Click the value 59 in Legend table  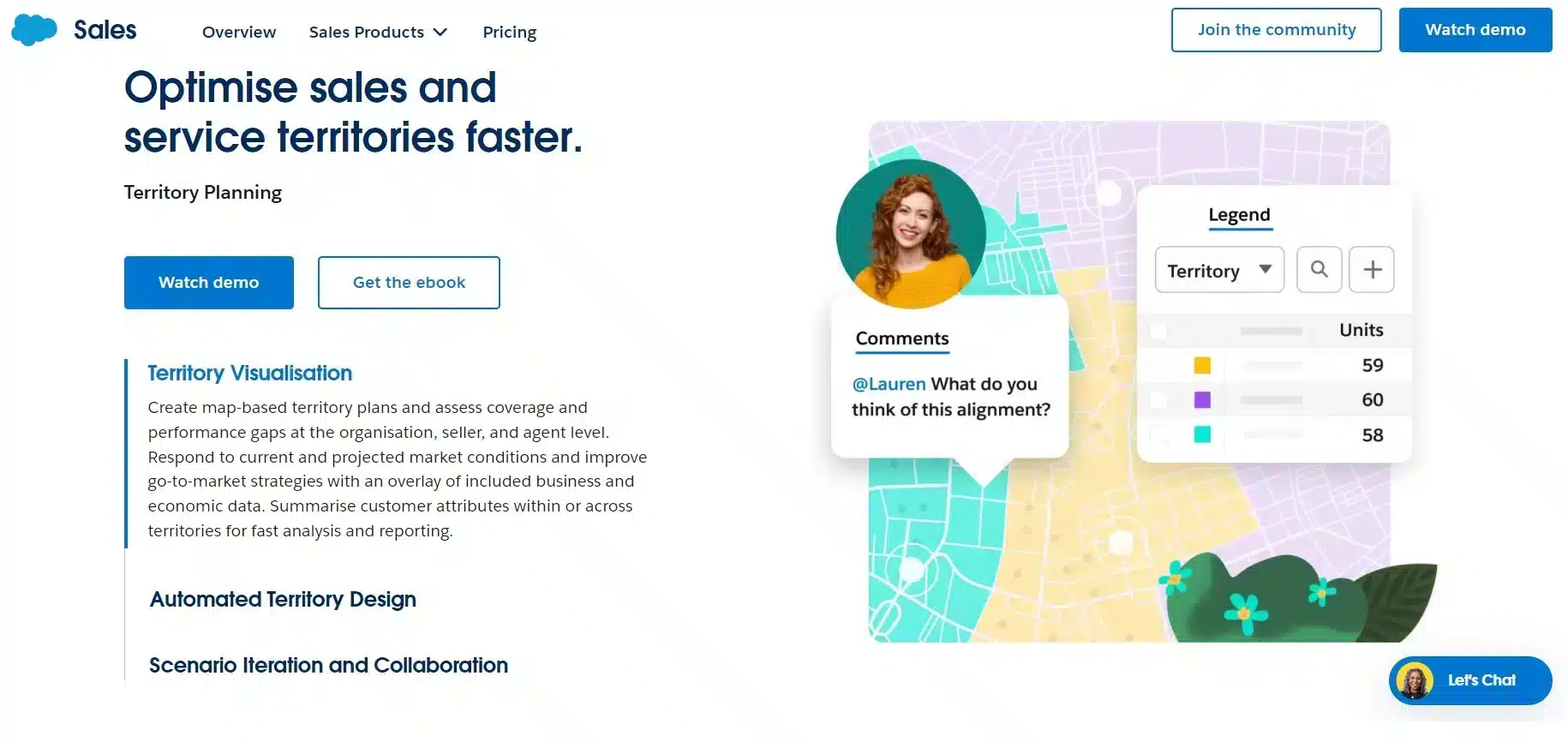(1373, 366)
